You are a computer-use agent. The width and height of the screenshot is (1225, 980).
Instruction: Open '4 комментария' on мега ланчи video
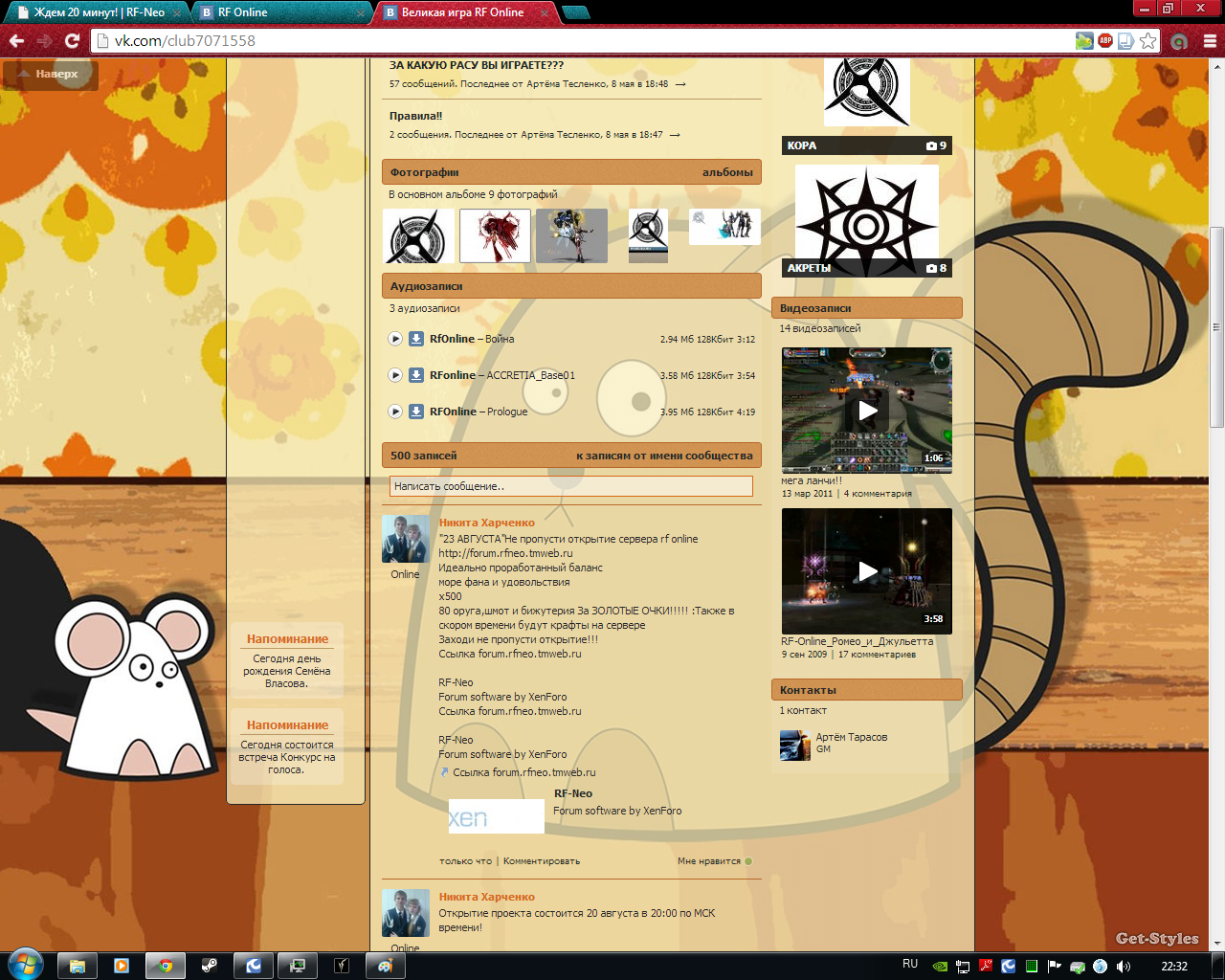(878, 494)
